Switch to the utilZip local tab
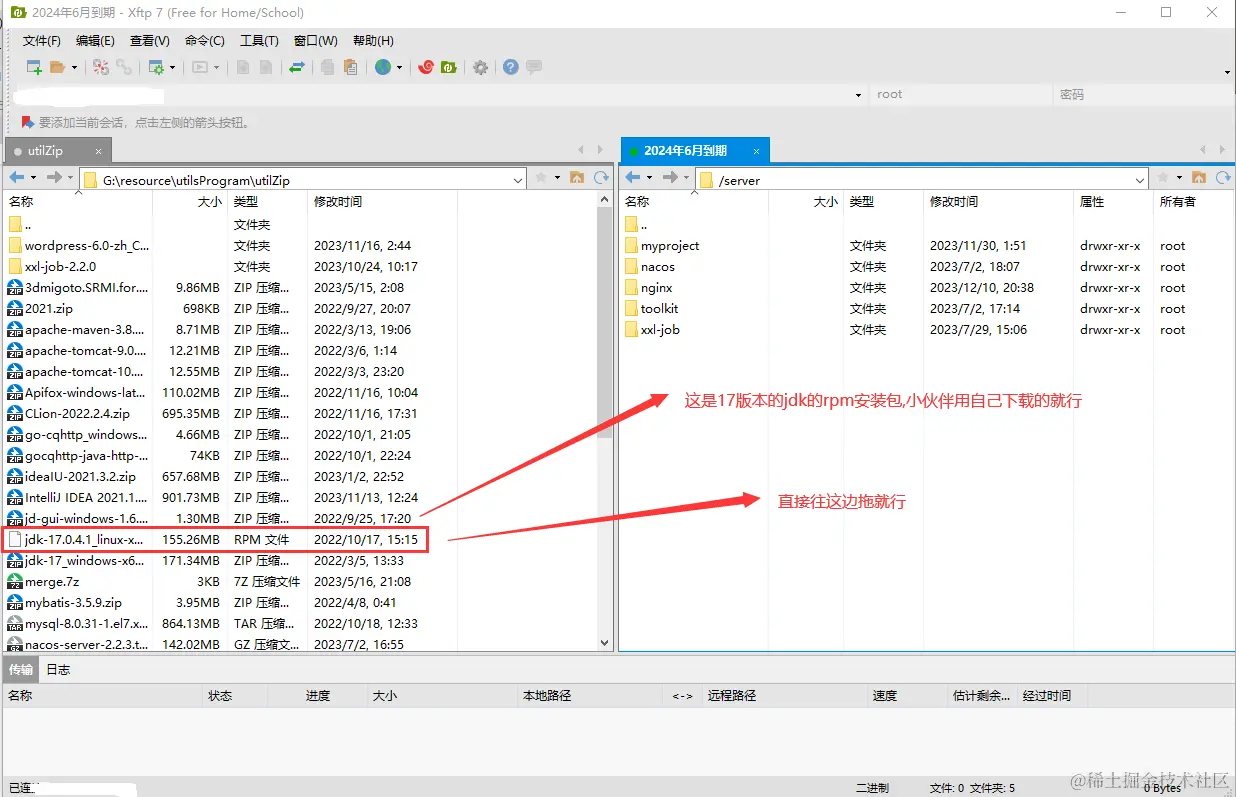The width and height of the screenshot is (1236, 797). coord(57,151)
